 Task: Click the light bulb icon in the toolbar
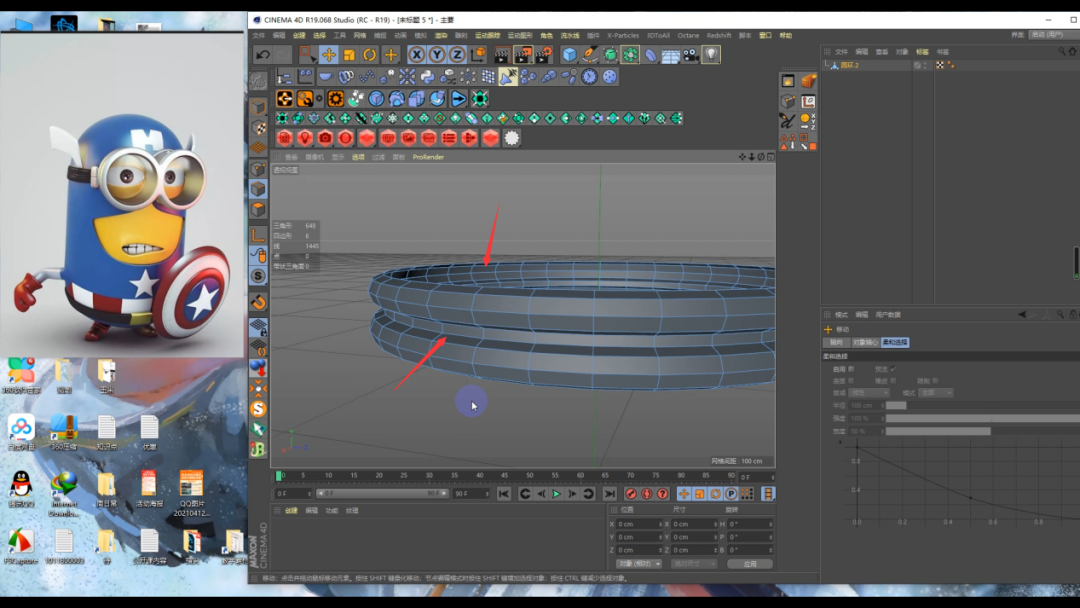(x=711, y=54)
